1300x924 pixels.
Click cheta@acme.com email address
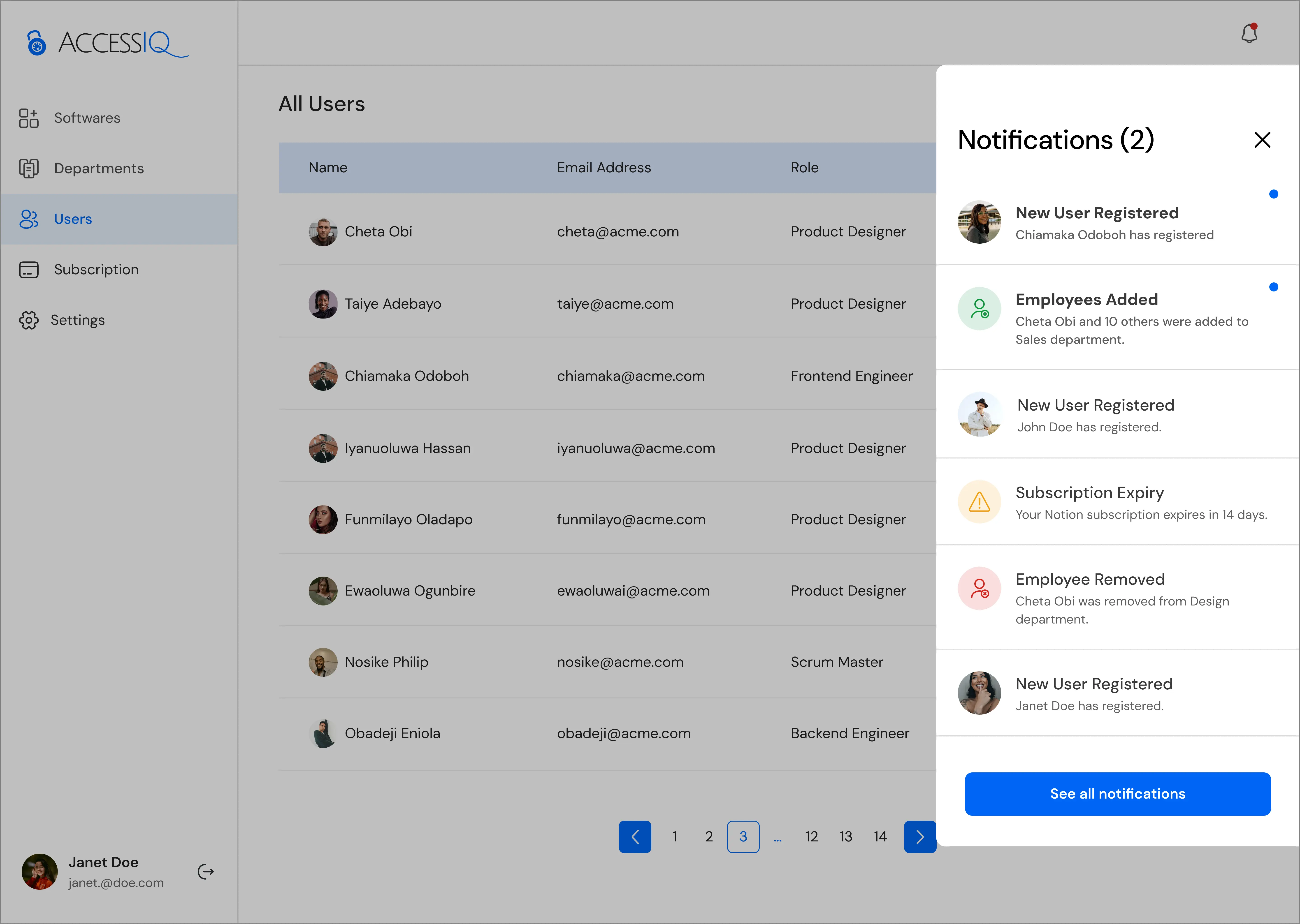(x=617, y=232)
